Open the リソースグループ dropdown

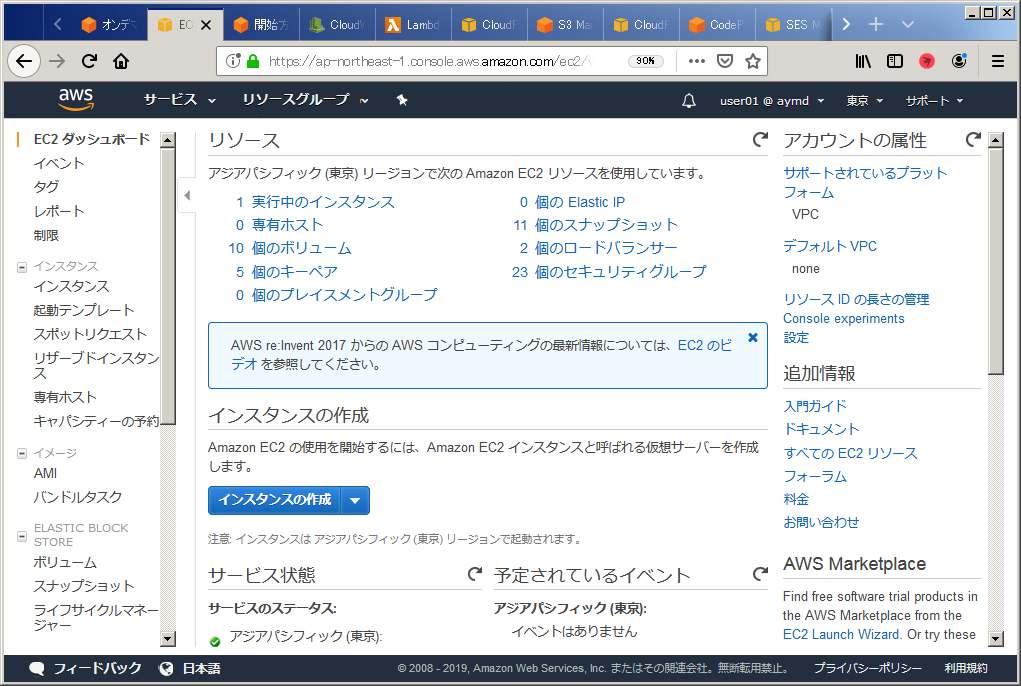coord(305,100)
